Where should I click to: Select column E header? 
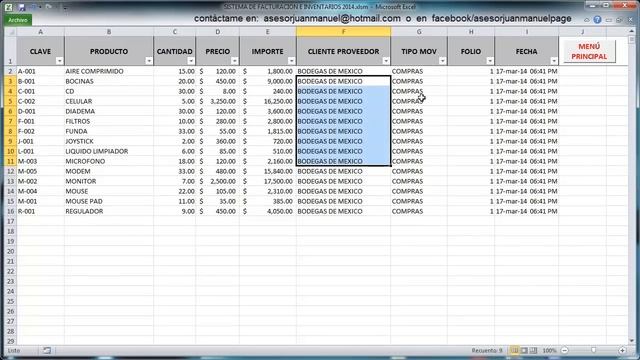click(x=268, y=32)
